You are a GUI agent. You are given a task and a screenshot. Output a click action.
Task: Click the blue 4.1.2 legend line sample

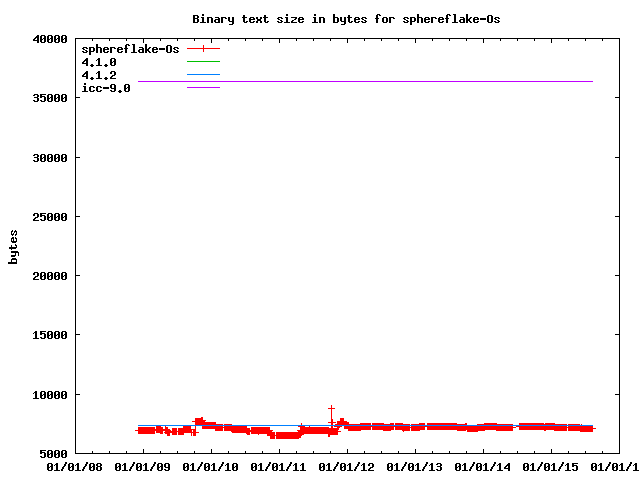(x=203, y=75)
